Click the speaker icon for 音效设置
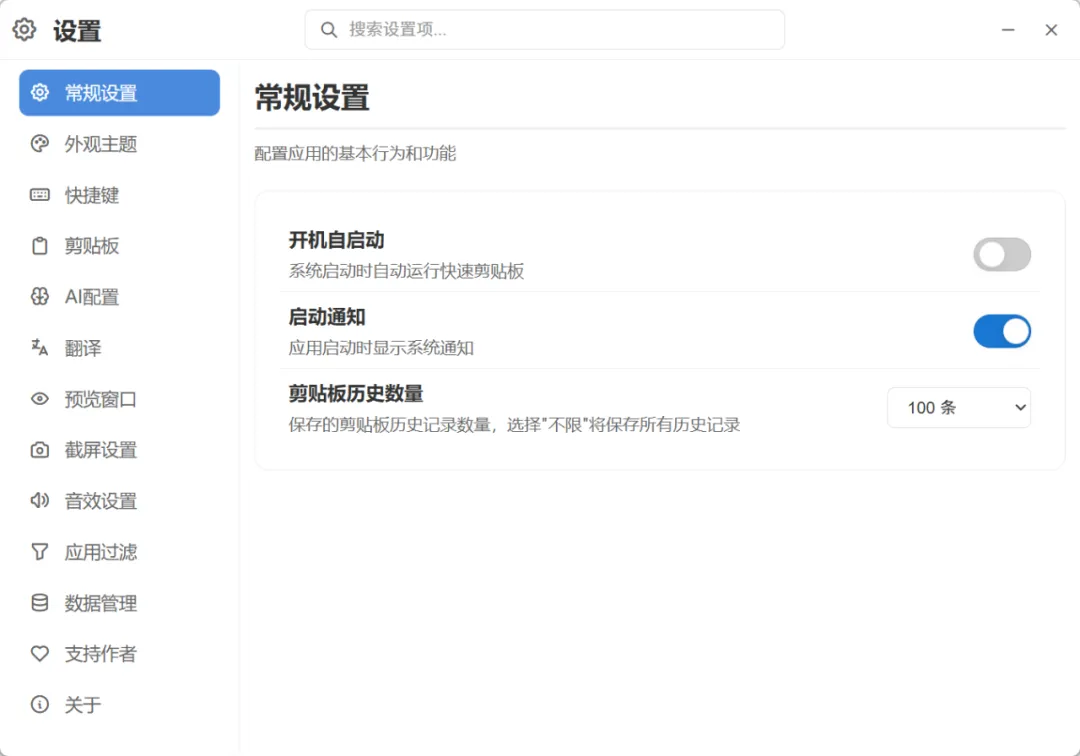The height and width of the screenshot is (756, 1080). (x=40, y=501)
